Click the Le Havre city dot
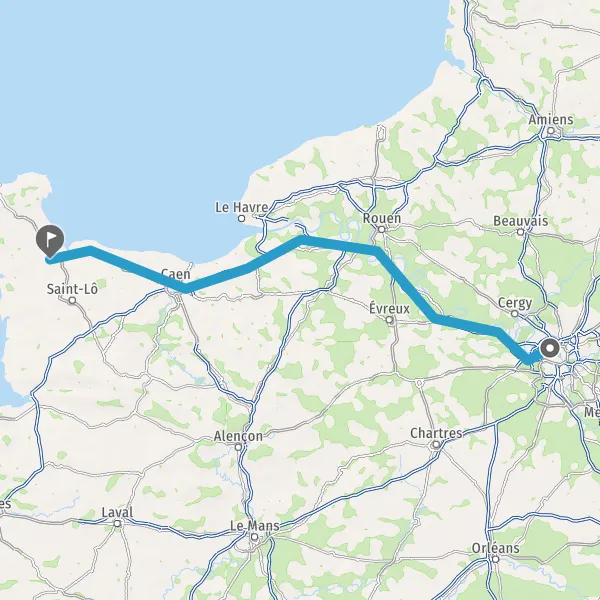Image resolution: width=600 pixels, height=600 pixels. click(x=241, y=218)
